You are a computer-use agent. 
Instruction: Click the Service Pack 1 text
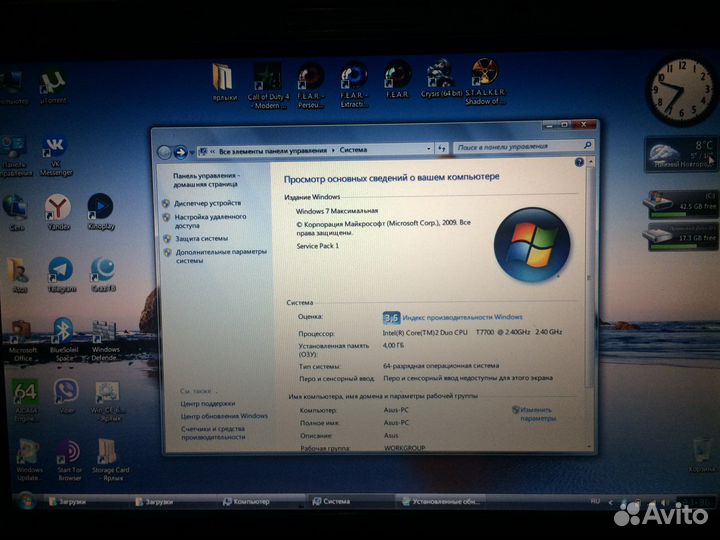tap(317, 246)
